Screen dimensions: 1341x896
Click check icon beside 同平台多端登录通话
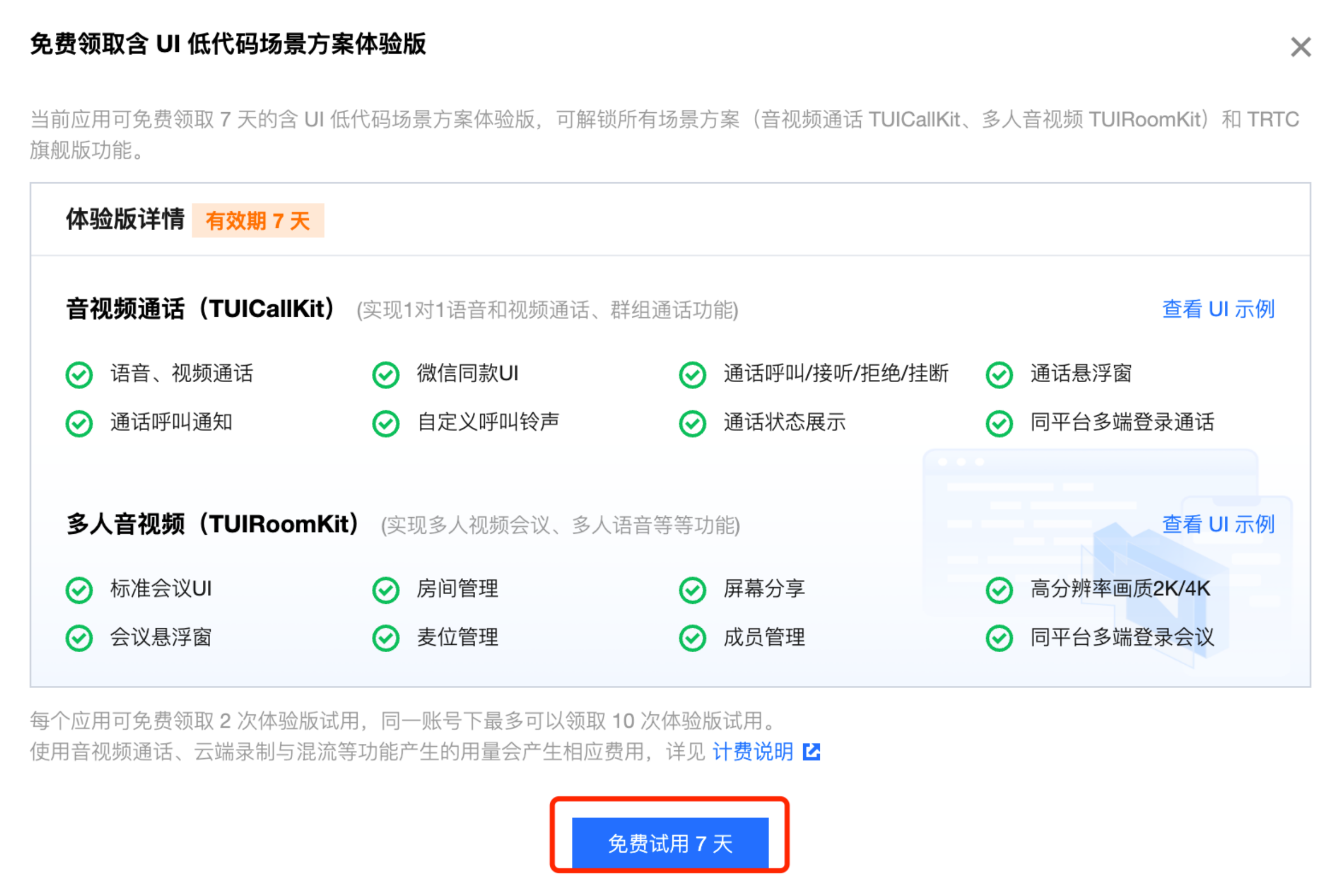(999, 423)
